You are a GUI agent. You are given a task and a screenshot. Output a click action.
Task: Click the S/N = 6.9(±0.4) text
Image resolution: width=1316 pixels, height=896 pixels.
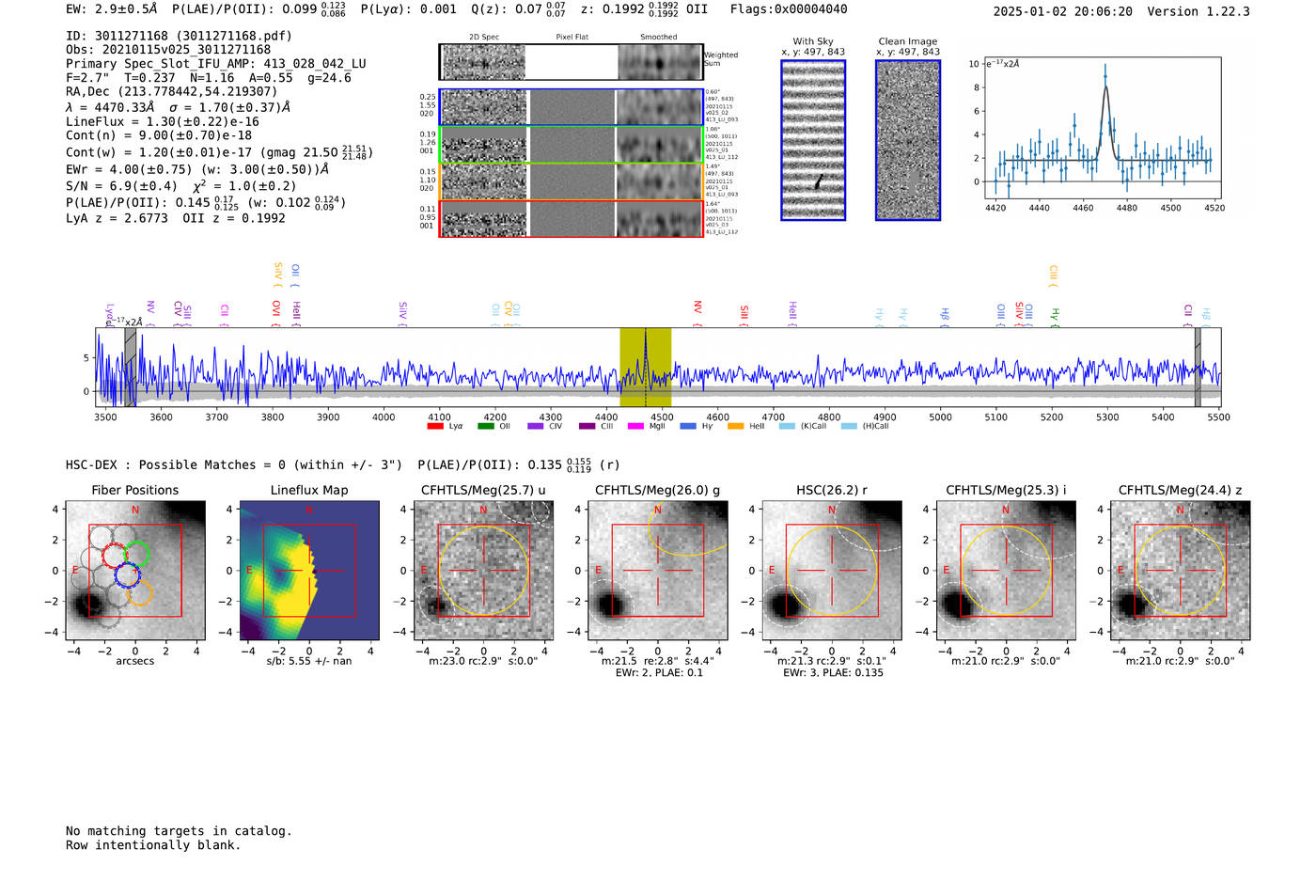coord(121,186)
